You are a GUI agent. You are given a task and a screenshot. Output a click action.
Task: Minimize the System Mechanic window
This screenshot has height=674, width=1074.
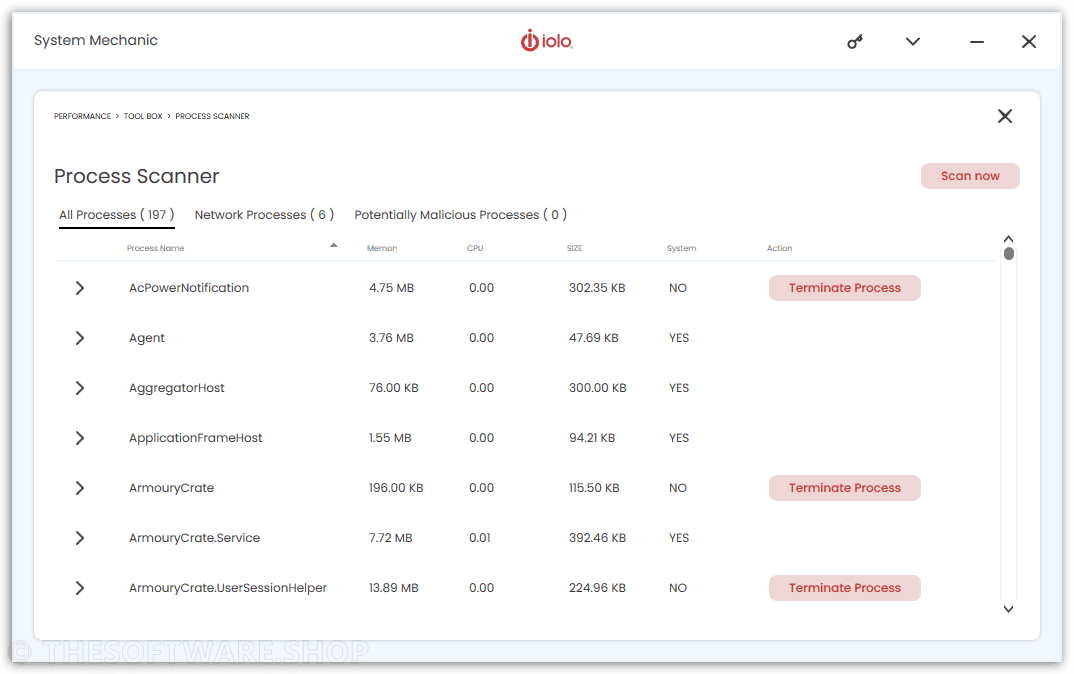point(977,42)
